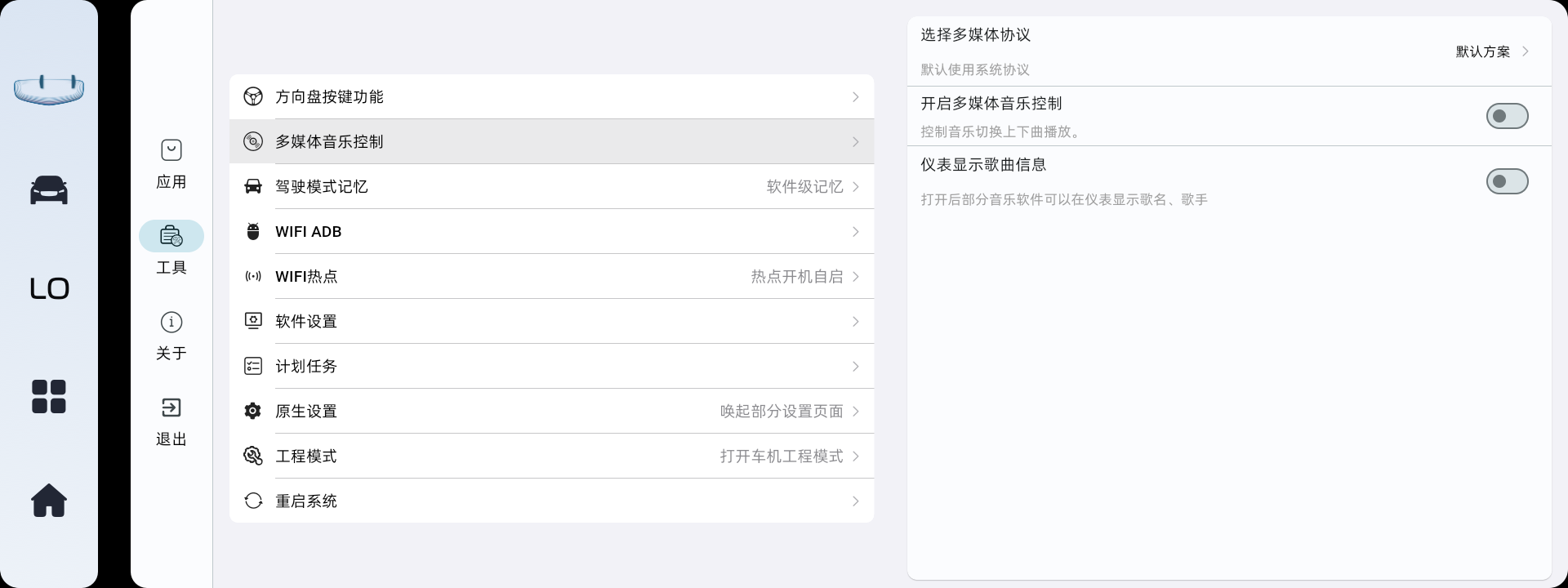This screenshot has height=588, width=1568.
Task: Click the car icon in left dock
Action: coord(49,190)
